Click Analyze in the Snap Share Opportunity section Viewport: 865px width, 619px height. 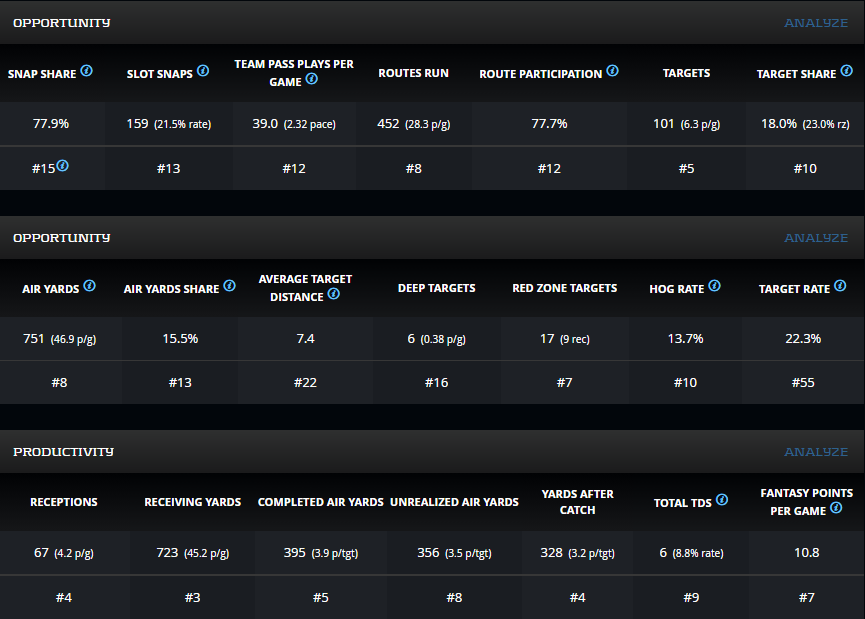(816, 22)
